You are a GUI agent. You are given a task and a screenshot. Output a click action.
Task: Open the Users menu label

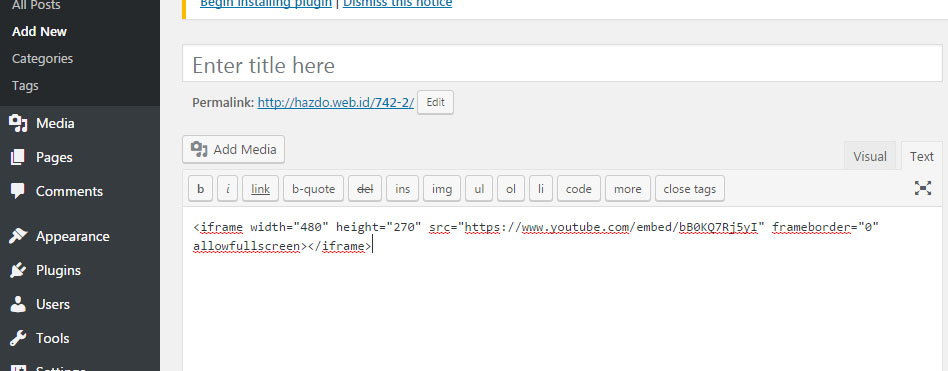click(x=53, y=304)
